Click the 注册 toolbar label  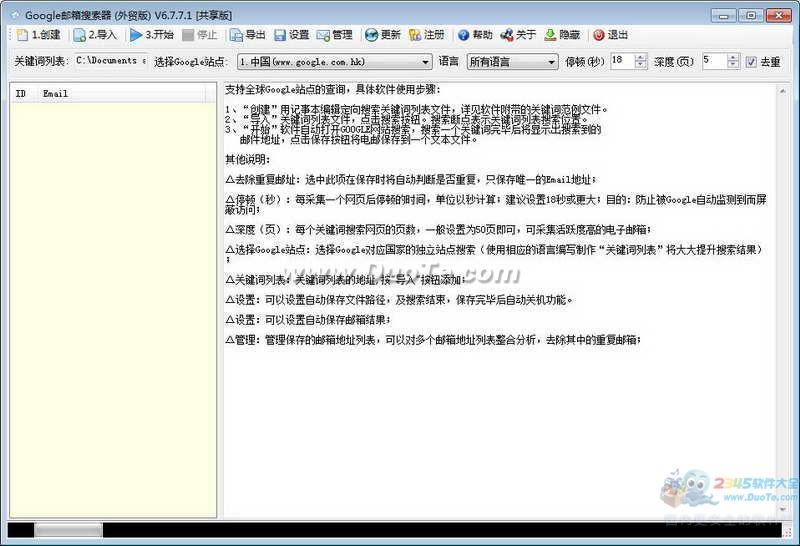tap(434, 35)
